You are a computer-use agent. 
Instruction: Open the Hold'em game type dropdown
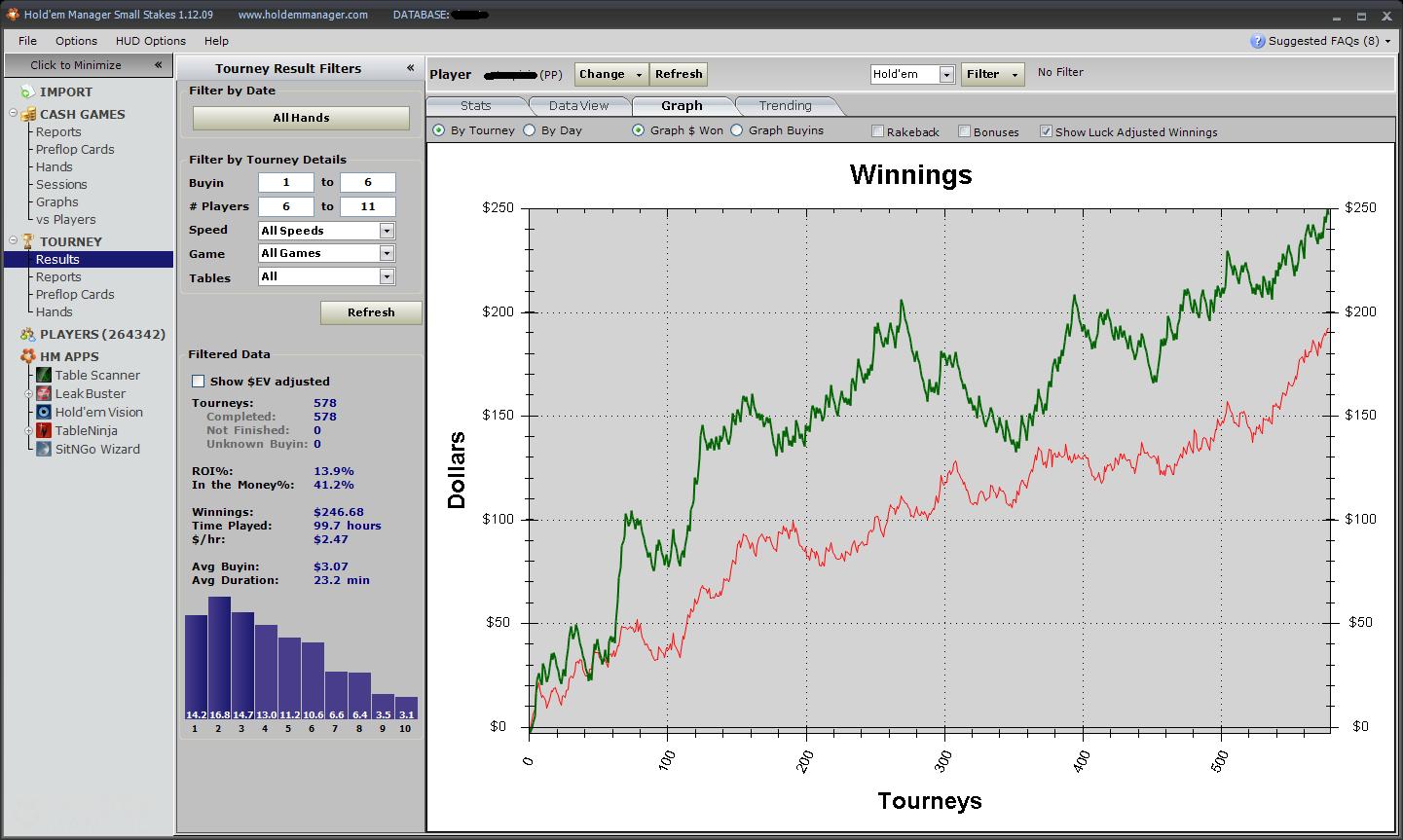pos(913,74)
